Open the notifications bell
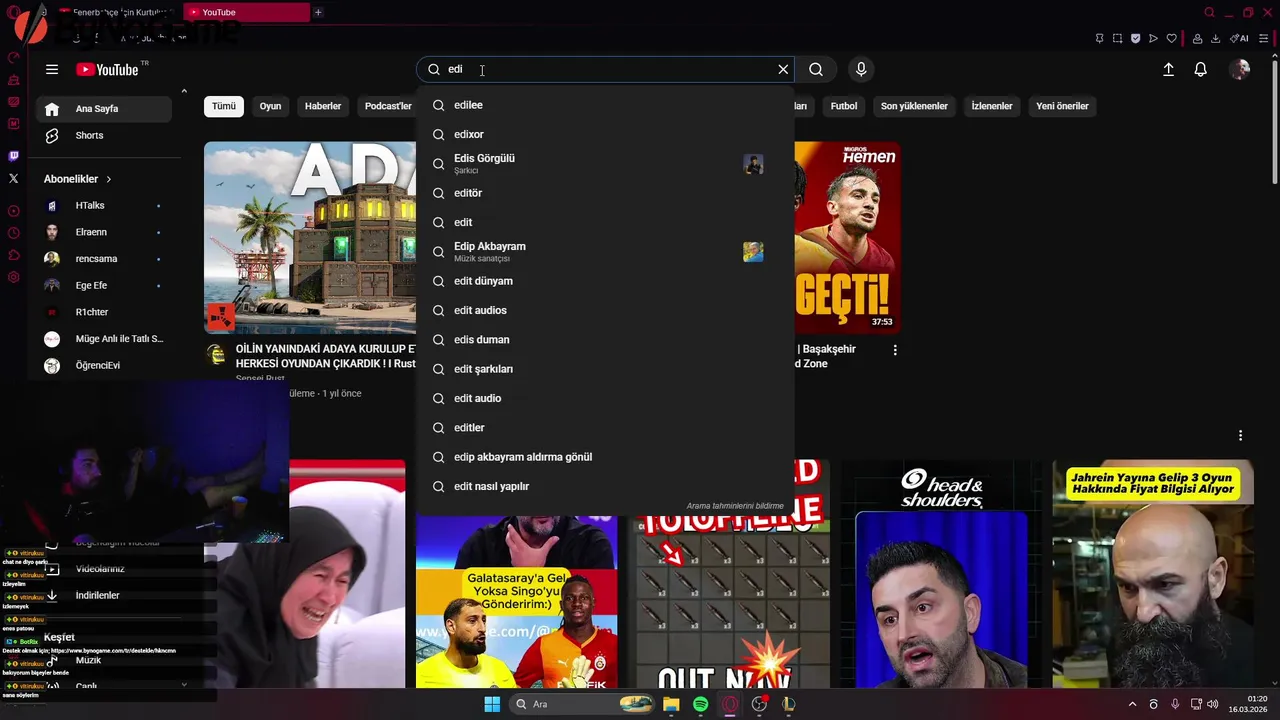1280x720 pixels. pyautogui.click(x=1200, y=69)
